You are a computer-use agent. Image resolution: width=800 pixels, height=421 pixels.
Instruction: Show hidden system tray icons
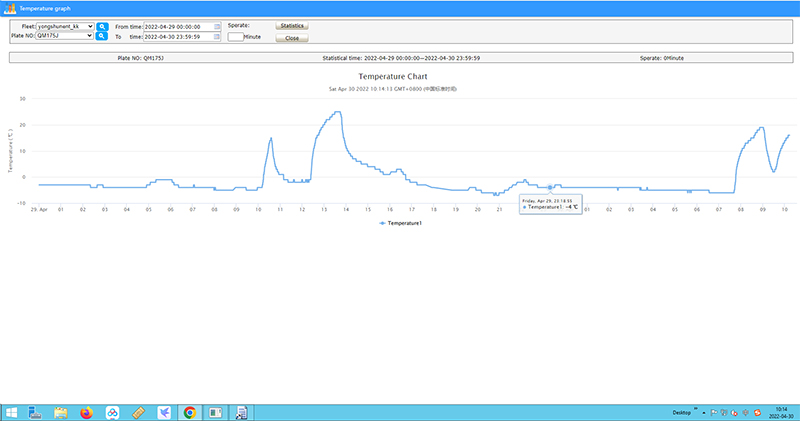[704, 413]
